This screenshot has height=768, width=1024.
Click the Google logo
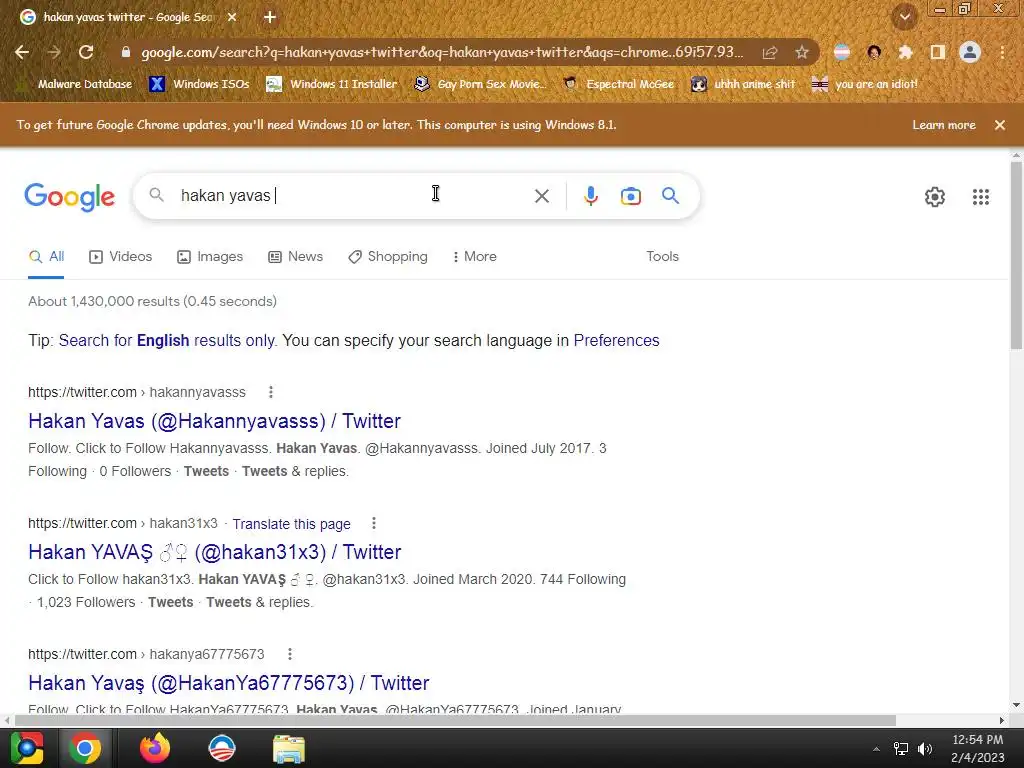(x=70, y=197)
